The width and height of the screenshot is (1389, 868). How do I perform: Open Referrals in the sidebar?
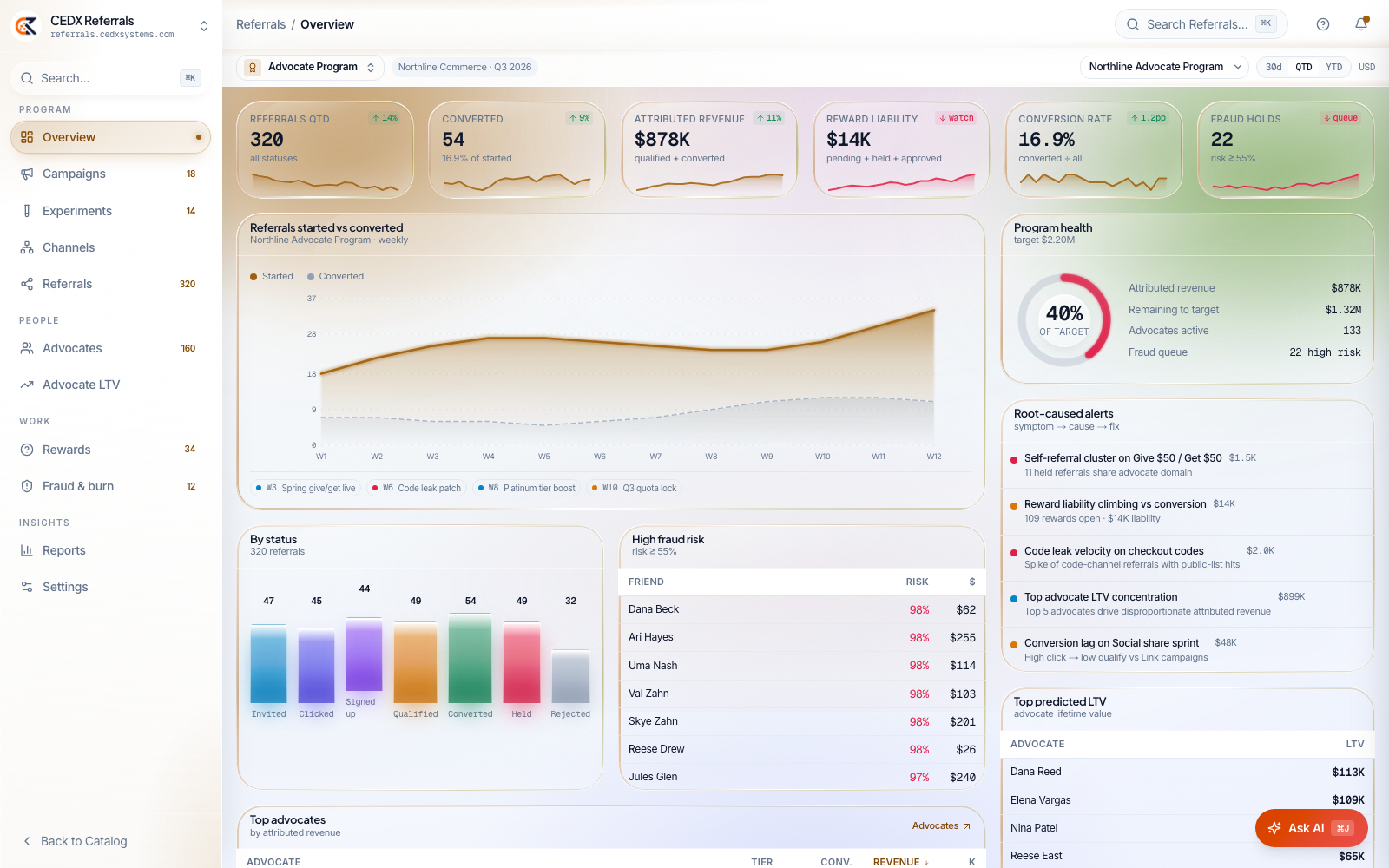pos(110,284)
